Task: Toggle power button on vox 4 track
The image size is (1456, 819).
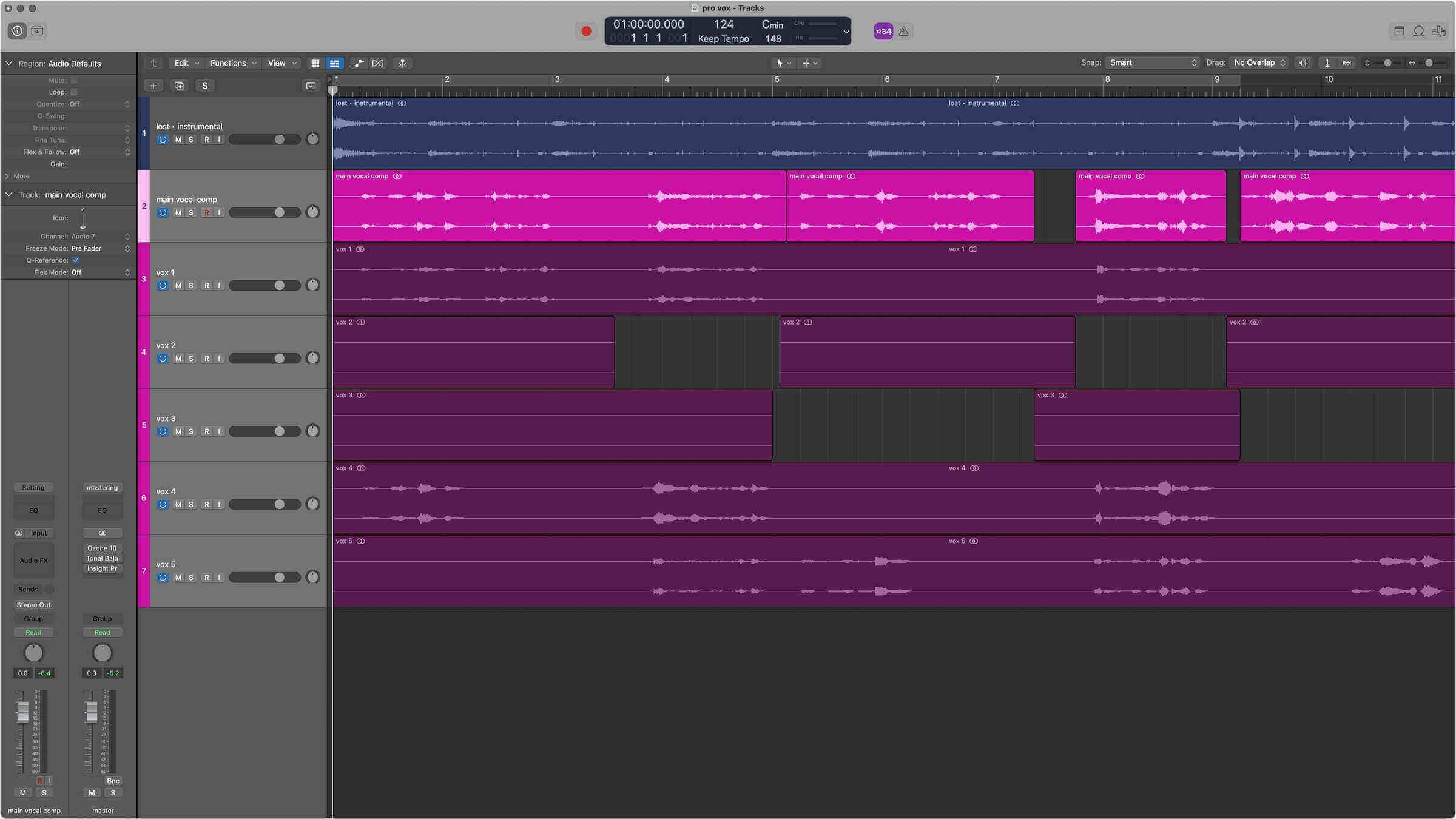Action: (x=163, y=505)
